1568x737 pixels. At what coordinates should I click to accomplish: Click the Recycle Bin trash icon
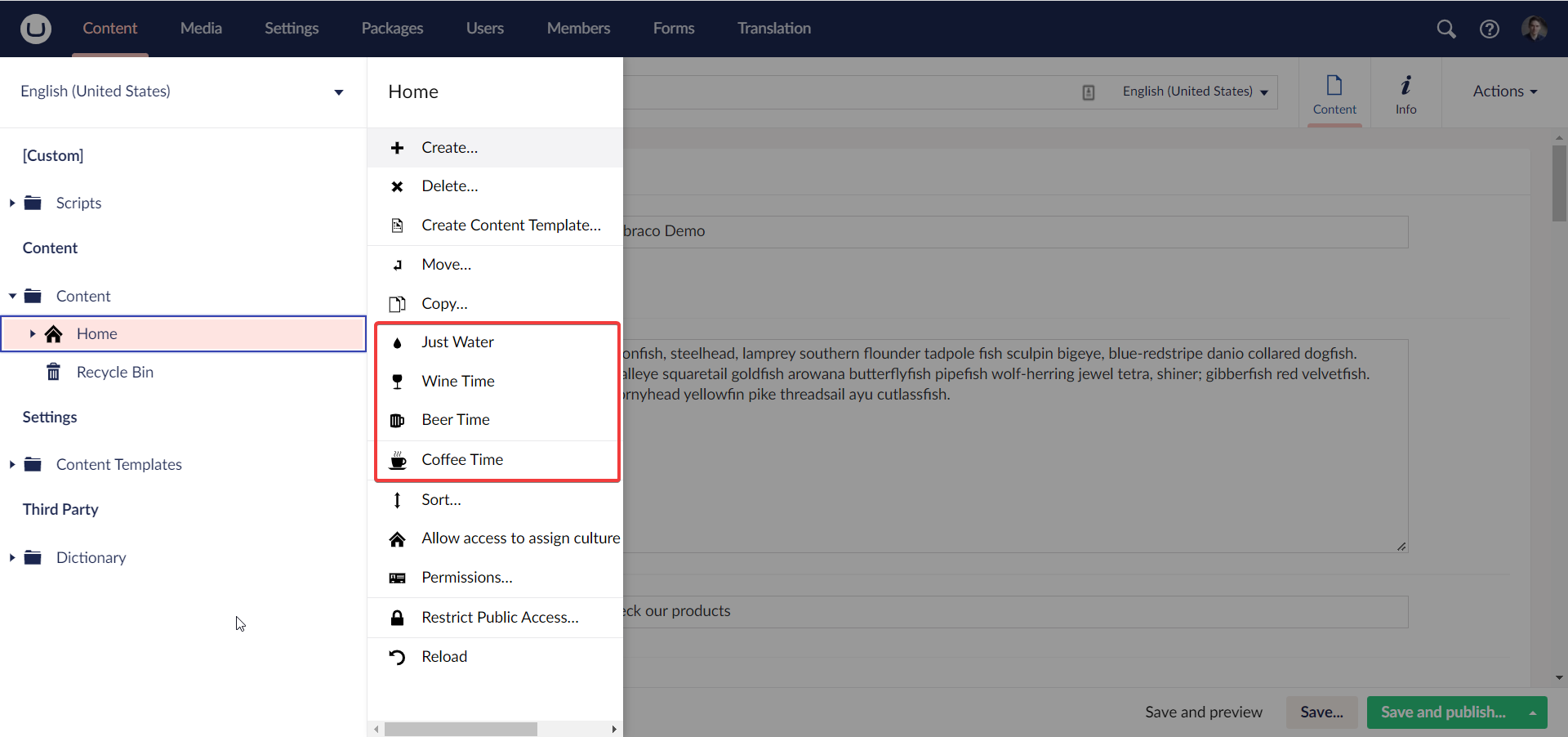53,372
